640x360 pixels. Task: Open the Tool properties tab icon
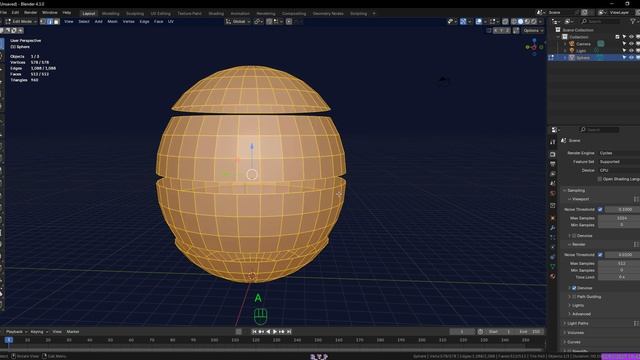[553, 142]
